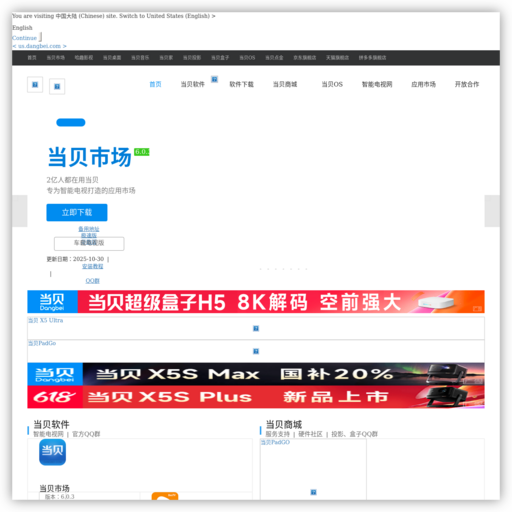Click the first broken logo image in header
Screen dimensions: 512x512
(x=35, y=85)
